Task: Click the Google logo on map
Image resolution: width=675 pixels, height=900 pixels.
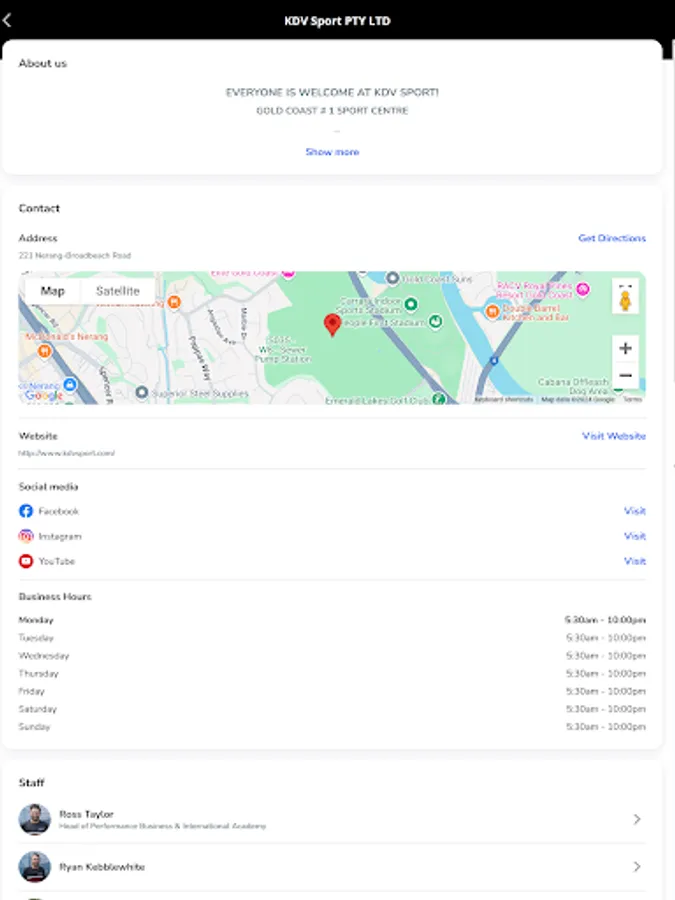Action: pyautogui.click(x=44, y=395)
